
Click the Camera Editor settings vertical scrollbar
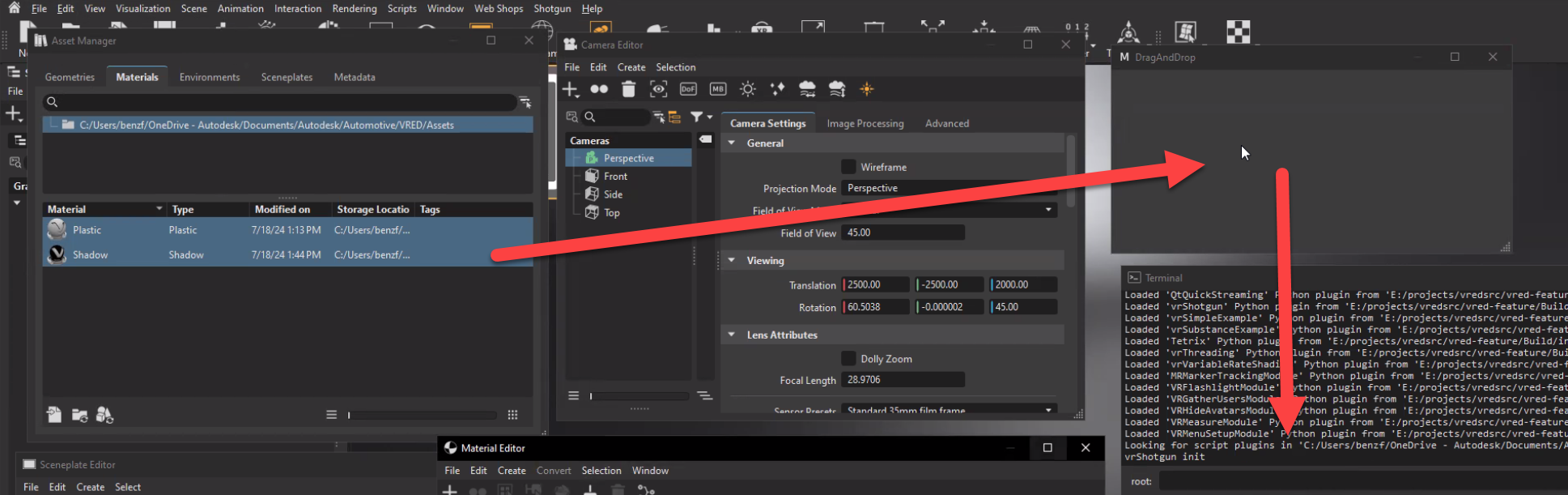point(1071,170)
